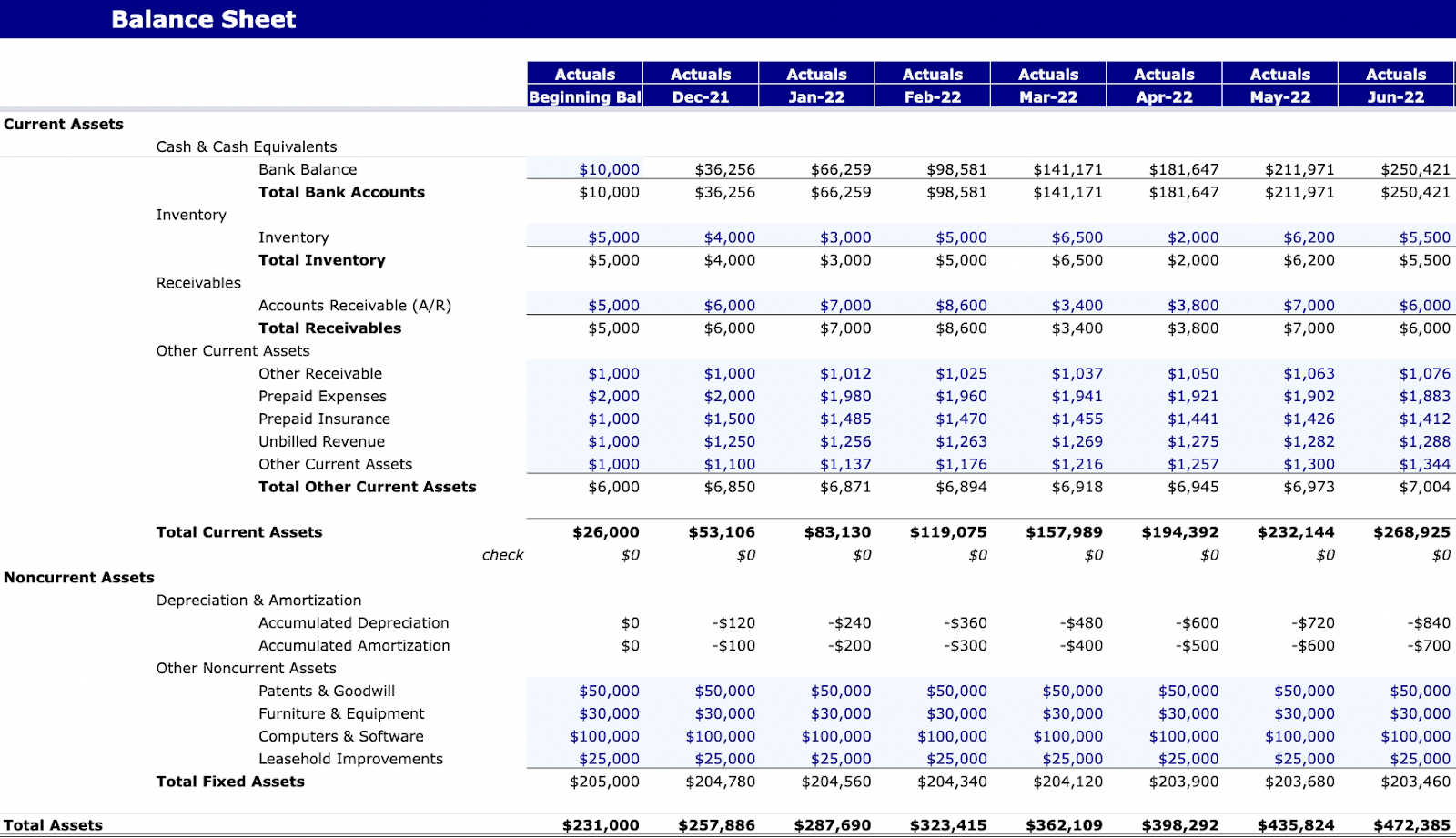
Task: Click the Patents & Goodwill row label
Action: 326,691
